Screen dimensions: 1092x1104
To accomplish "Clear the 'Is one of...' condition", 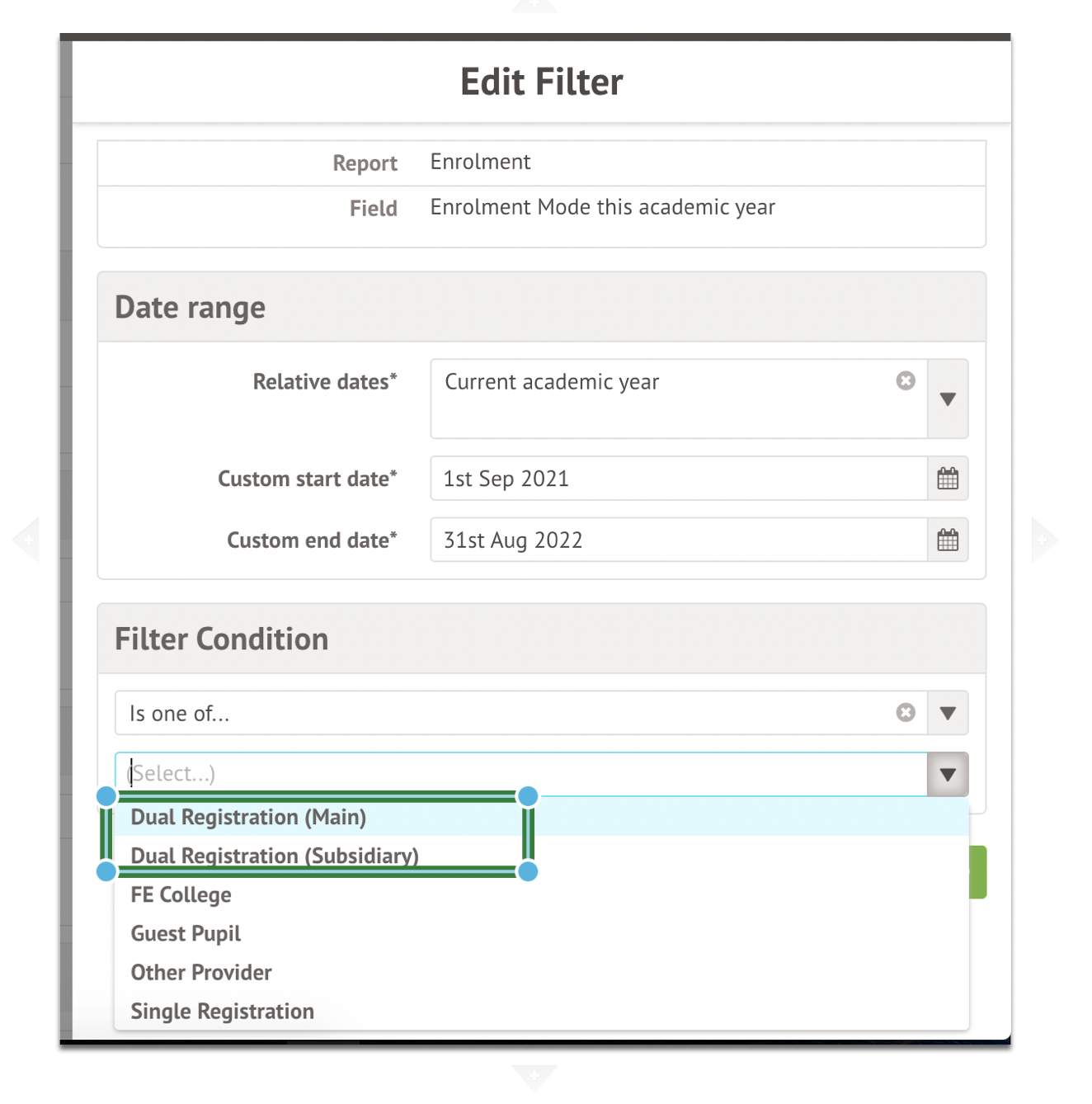I will pos(906,713).
